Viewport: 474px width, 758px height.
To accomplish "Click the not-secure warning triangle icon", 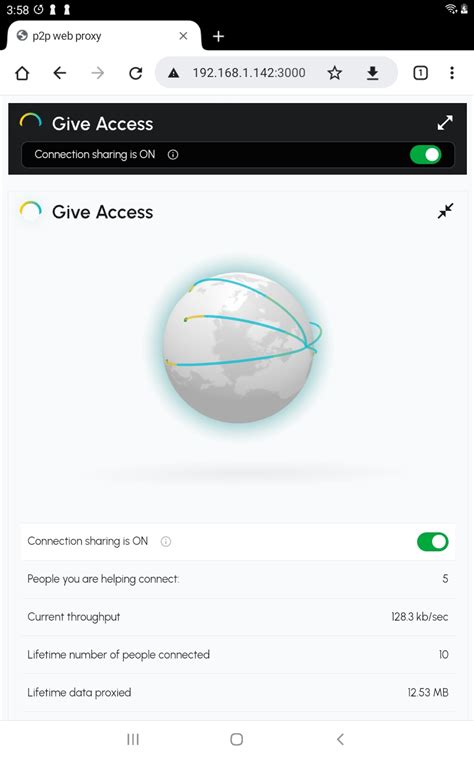I will coord(173,73).
